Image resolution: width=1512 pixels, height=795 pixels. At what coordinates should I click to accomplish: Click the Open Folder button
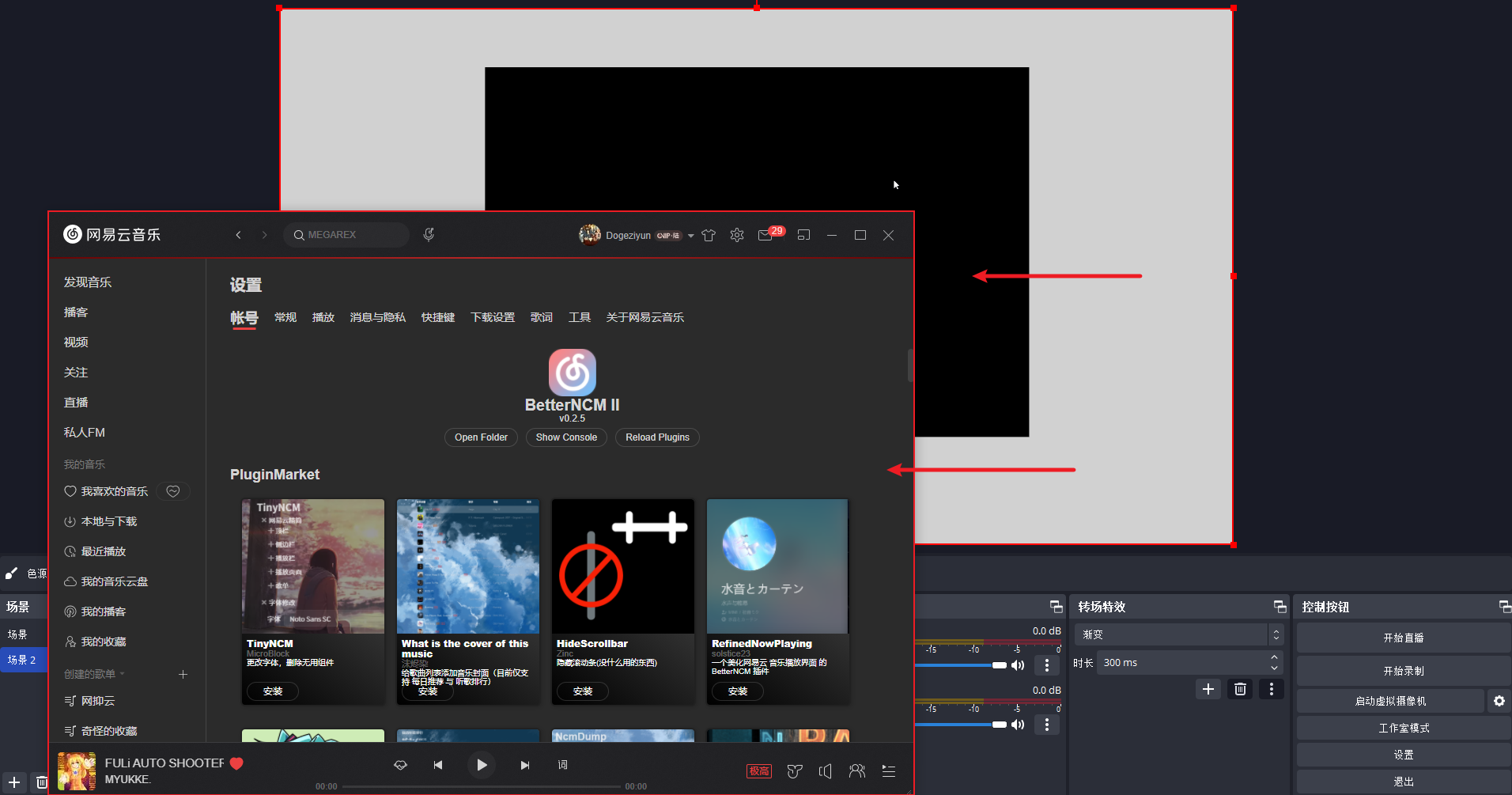[481, 437]
